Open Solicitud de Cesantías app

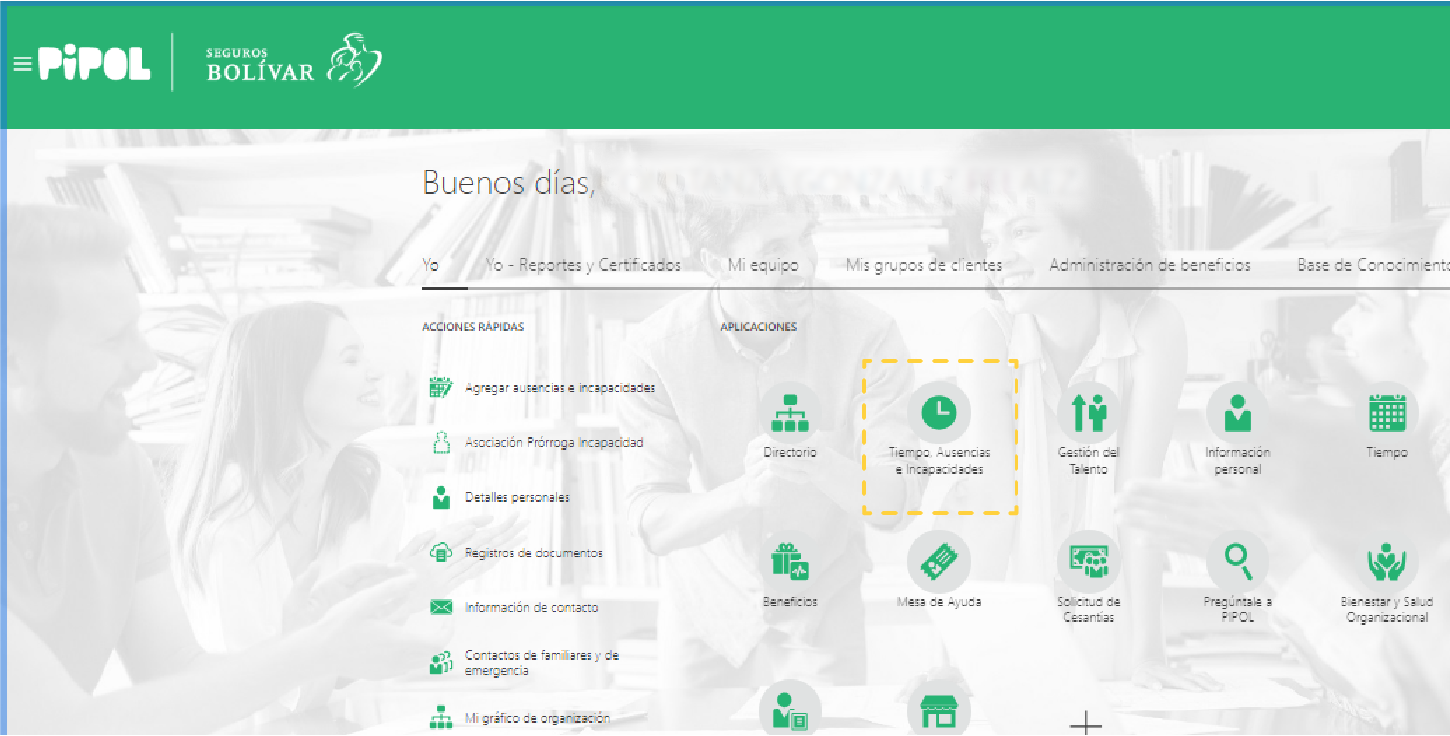(1088, 562)
